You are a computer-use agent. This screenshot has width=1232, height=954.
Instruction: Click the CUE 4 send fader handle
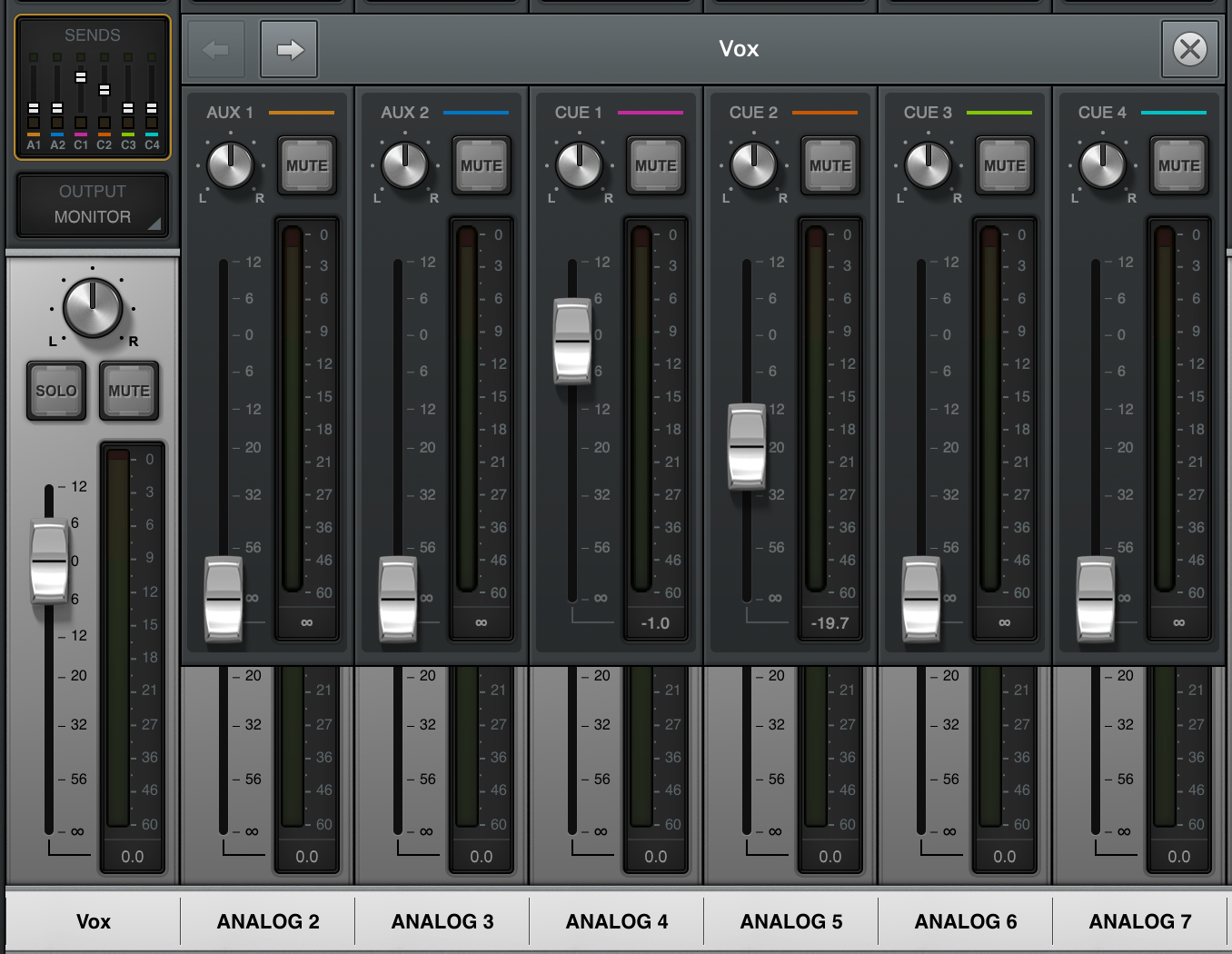[x=1096, y=600]
